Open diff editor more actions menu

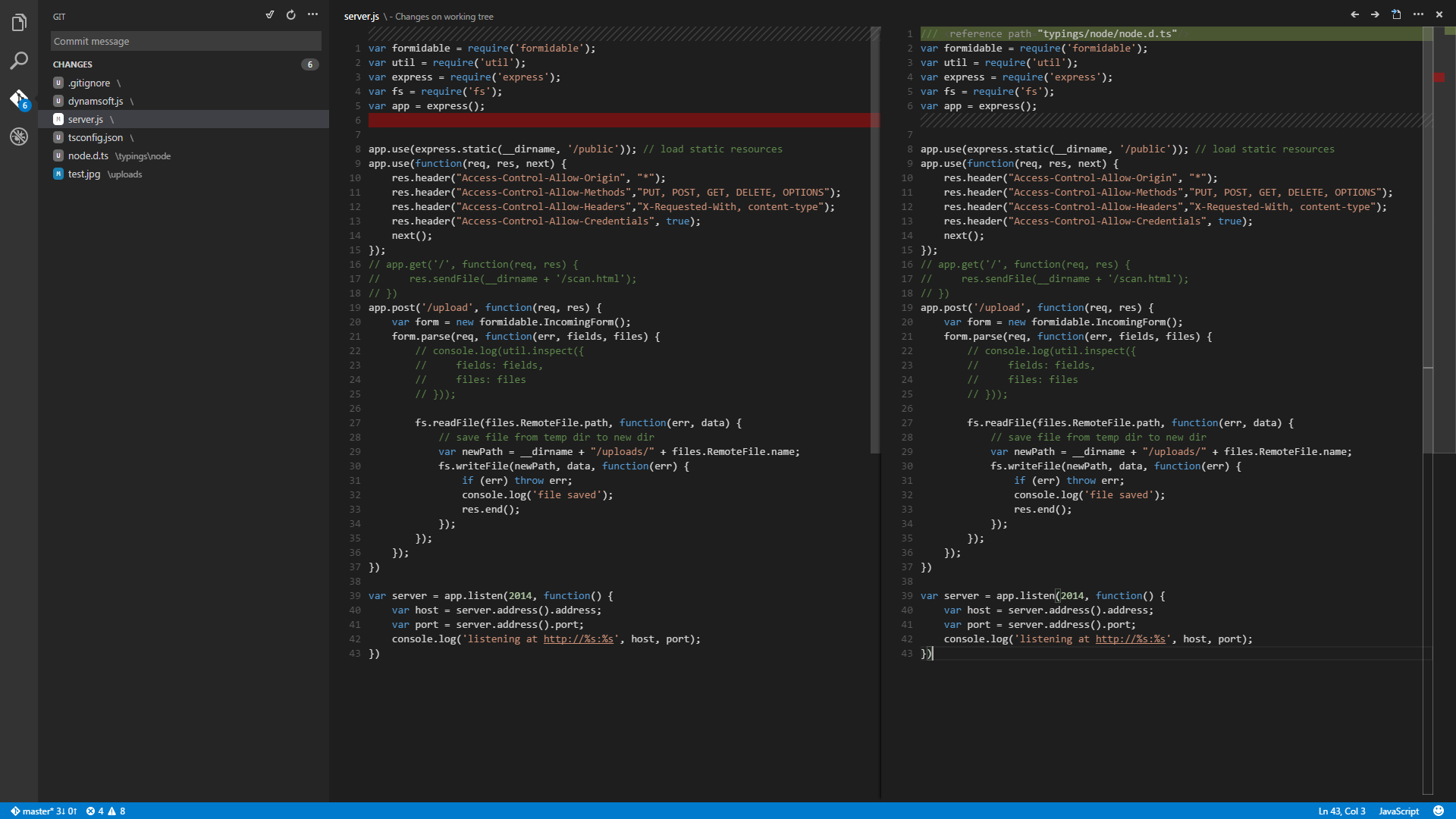tap(1418, 14)
